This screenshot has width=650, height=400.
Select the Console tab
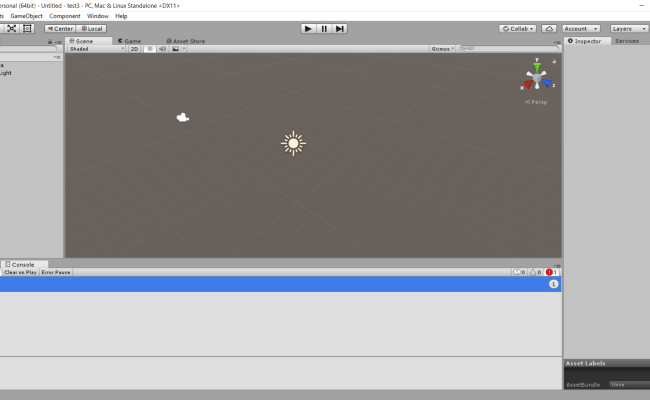tap(24, 264)
